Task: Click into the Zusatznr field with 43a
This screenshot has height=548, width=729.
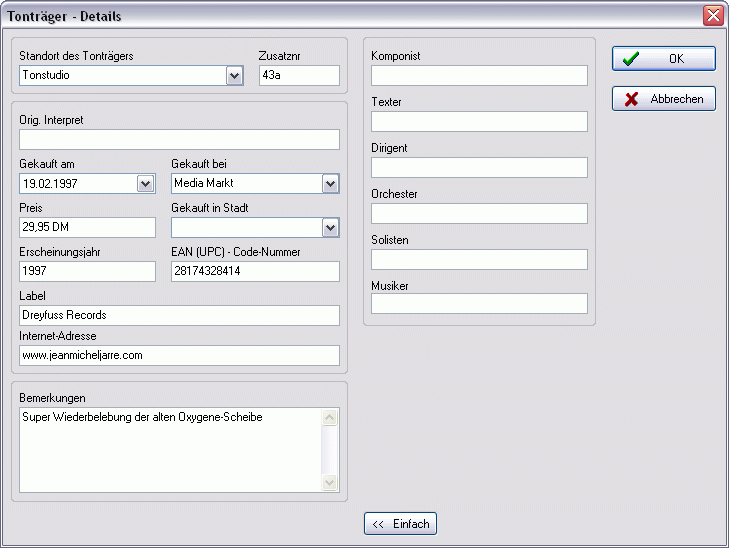Action: (x=299, y=75)
